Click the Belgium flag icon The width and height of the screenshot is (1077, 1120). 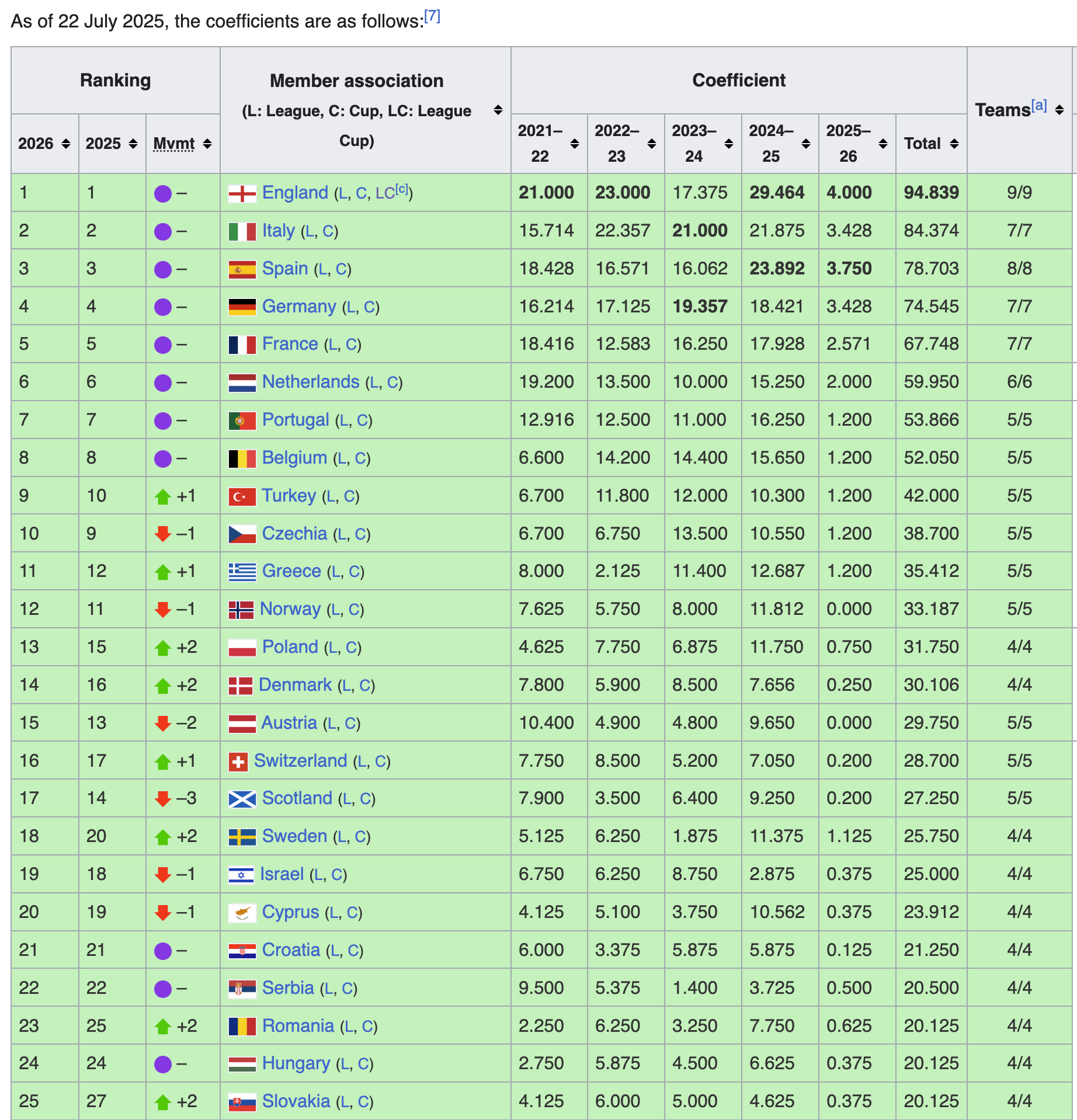tap(242, 458)
